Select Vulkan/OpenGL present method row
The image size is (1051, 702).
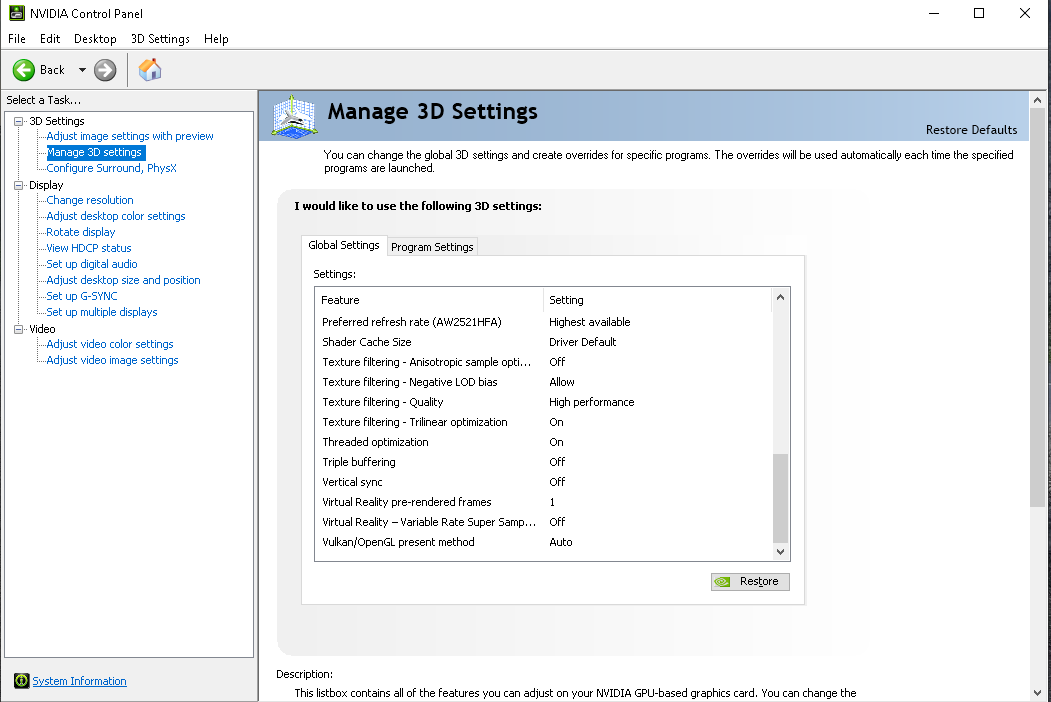(x=544, y=542)
